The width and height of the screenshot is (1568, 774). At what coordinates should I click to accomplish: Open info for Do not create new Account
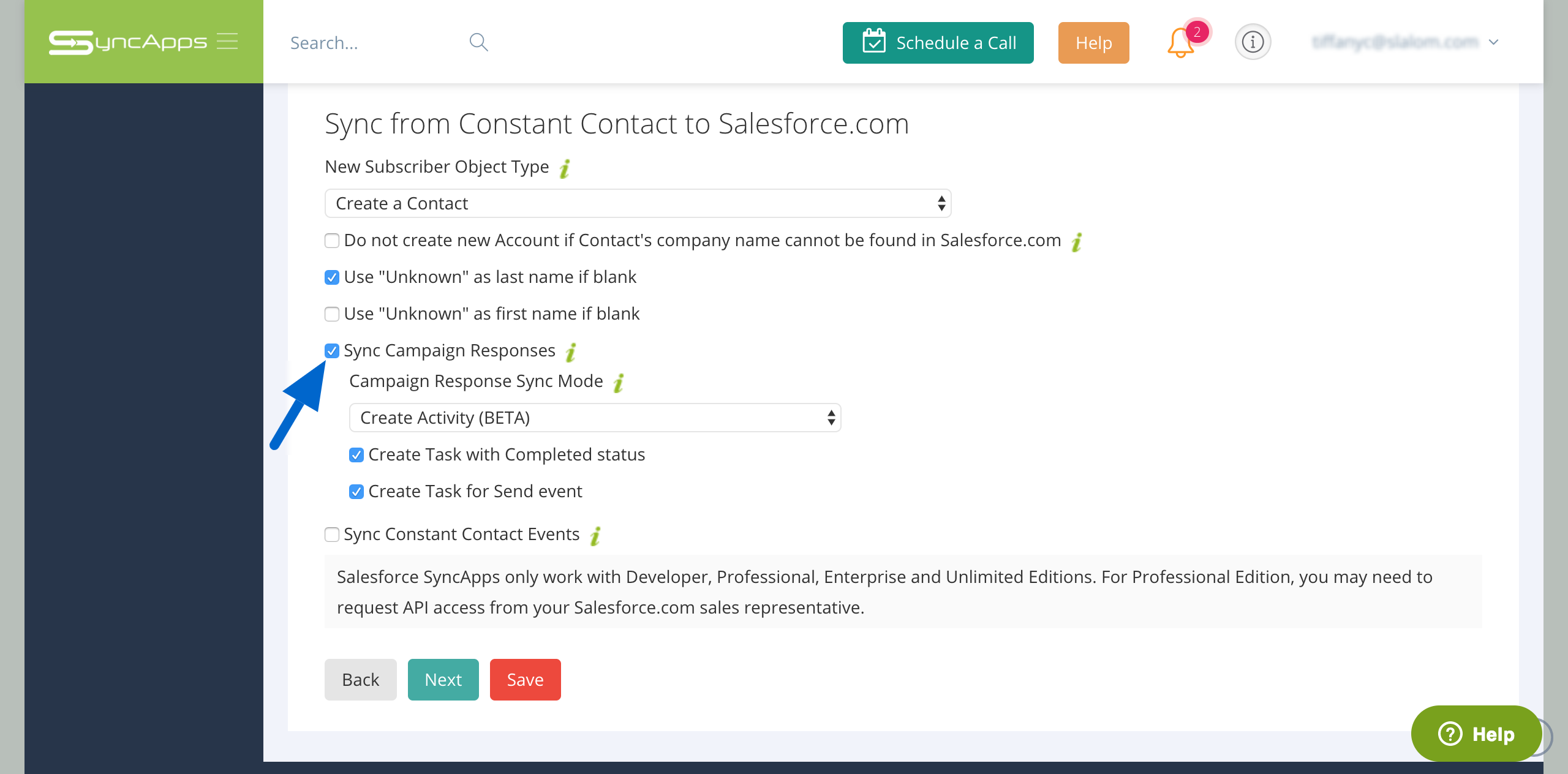pyautogui.click(x=1077, y=241)
